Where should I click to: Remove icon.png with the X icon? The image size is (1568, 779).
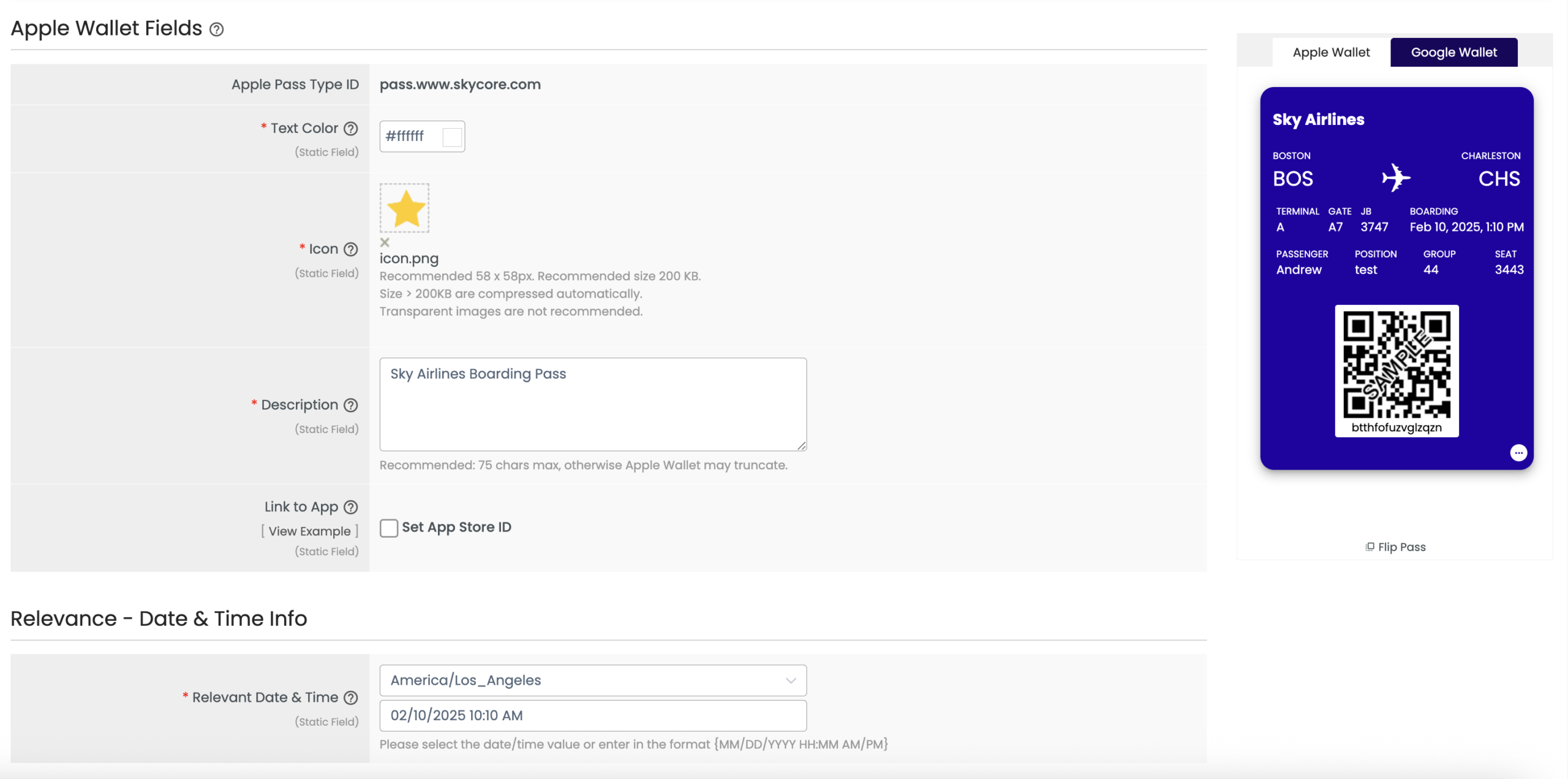[x=385, y=243]
